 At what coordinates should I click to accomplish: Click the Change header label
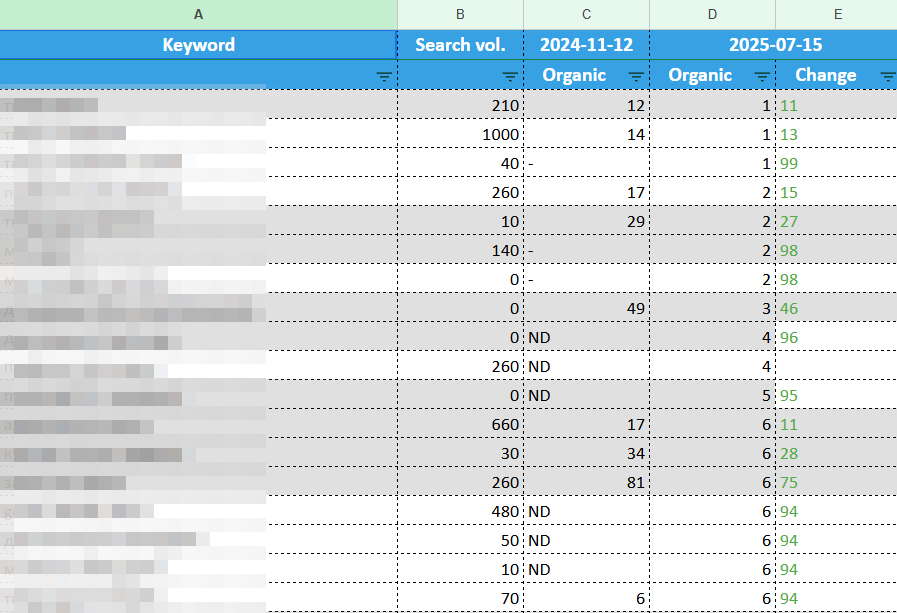(825, 75)
